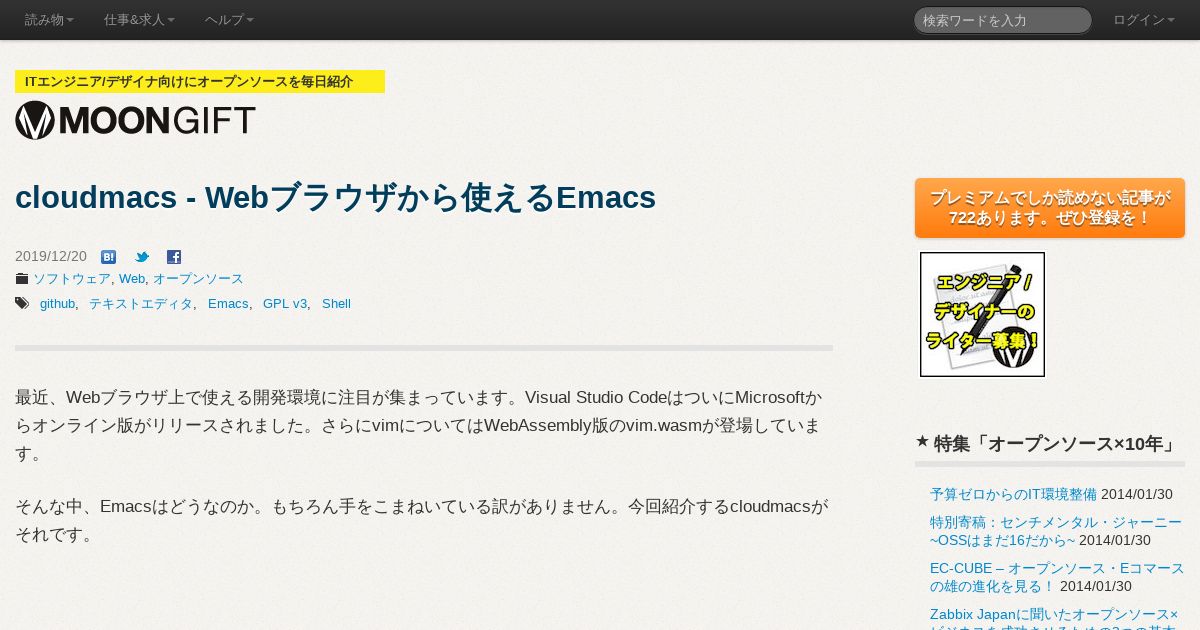This screenshot has width=1200, height=630.
Task: Click the github tag
Action: pos(57,303)
